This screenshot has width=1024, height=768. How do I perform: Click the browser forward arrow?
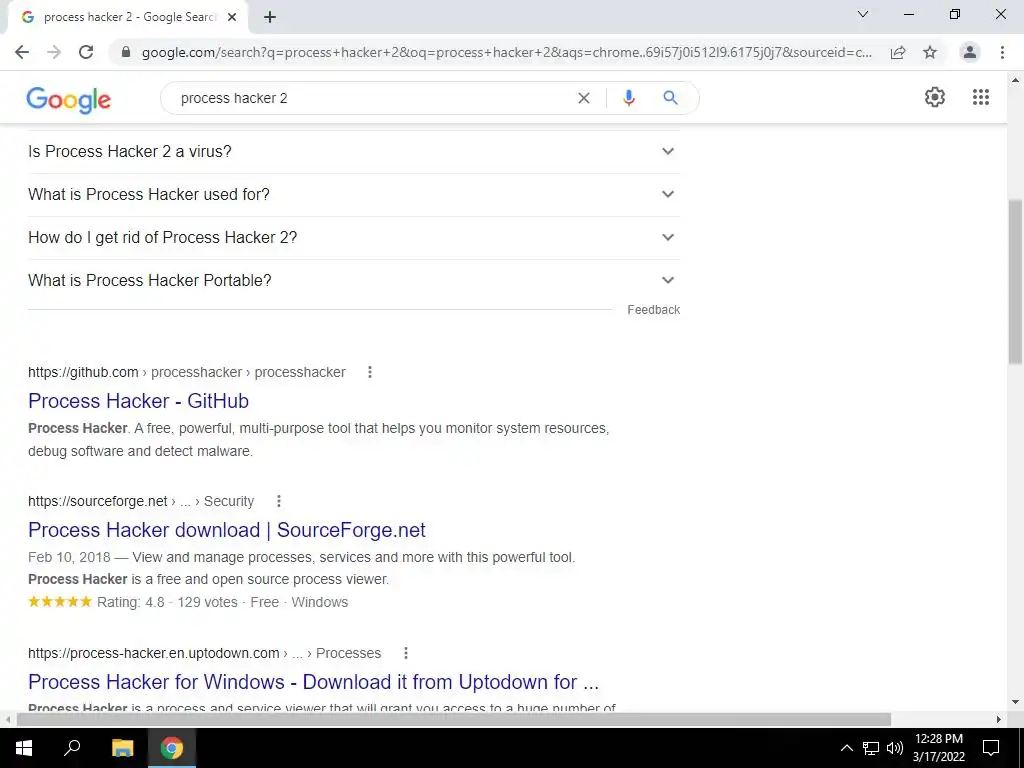click(54, 52)
